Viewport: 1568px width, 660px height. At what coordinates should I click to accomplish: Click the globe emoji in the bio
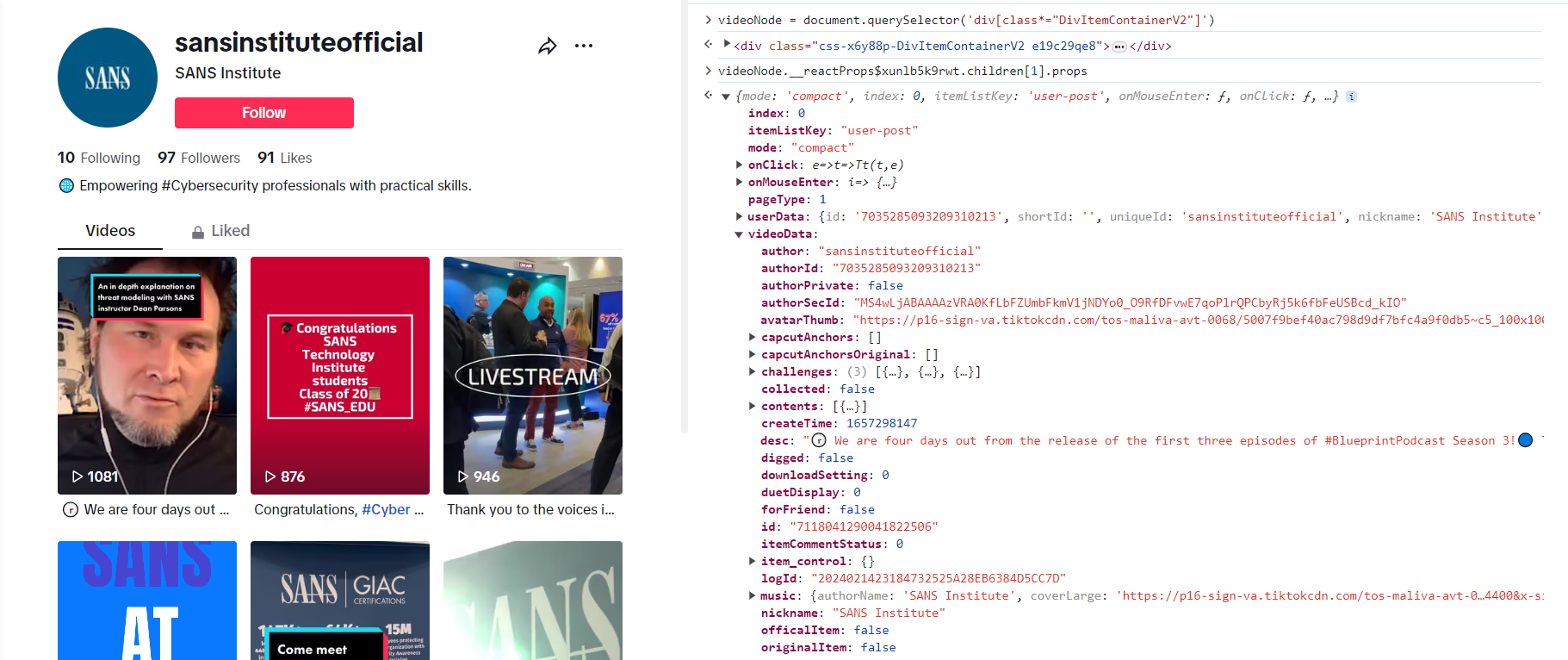(x=66, y=185)
